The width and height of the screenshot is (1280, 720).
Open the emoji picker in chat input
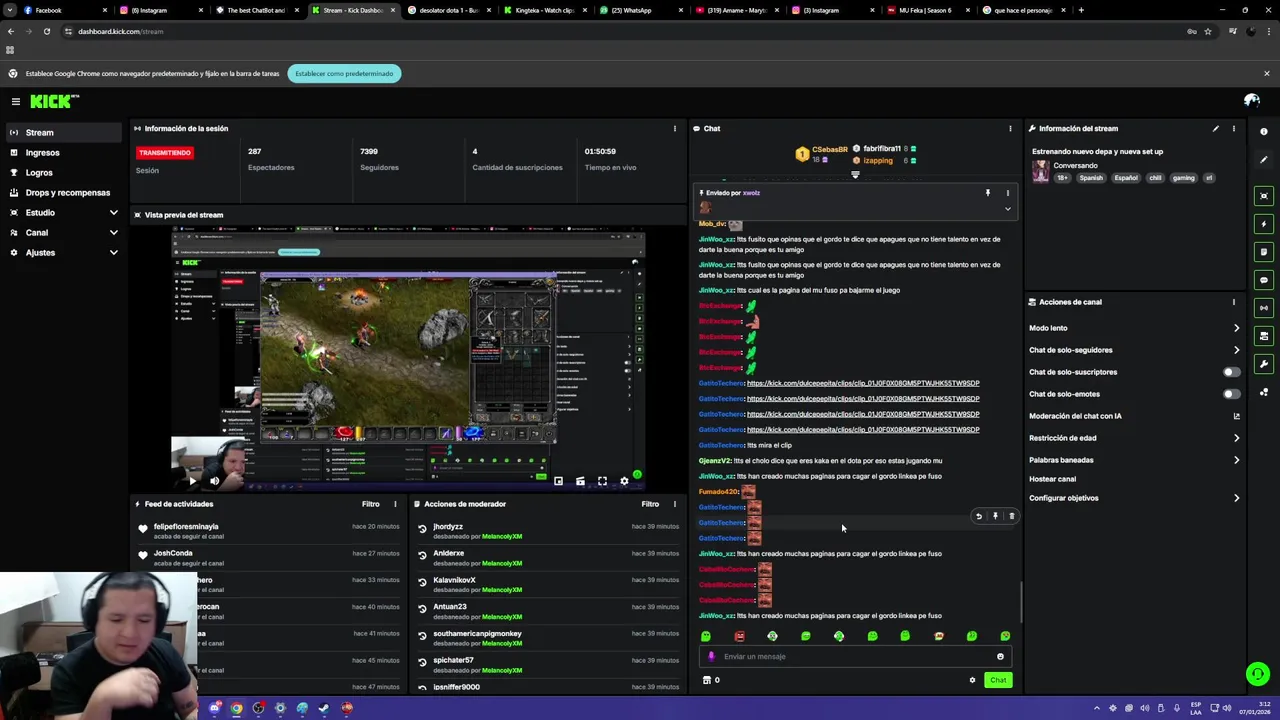point(1000,657)
